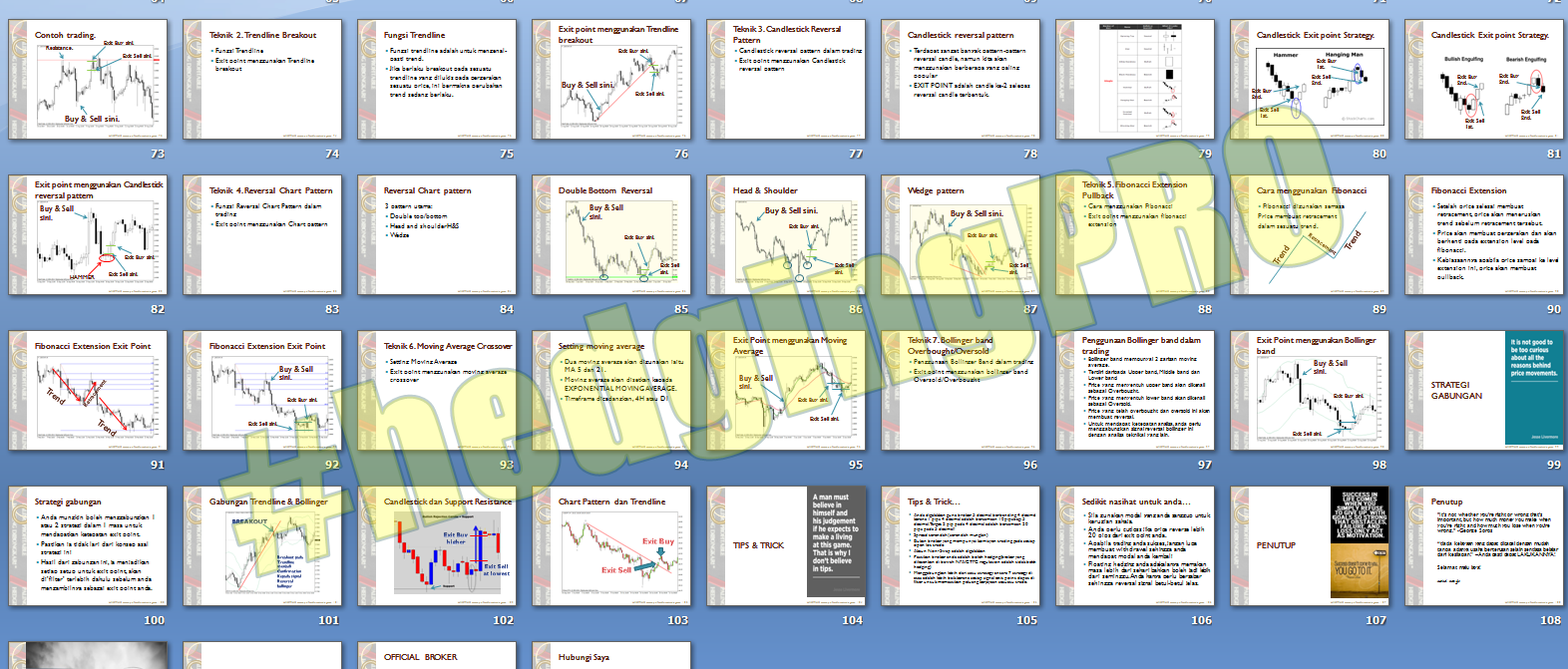Select the Double Bottom Reversal slide
This screenshot has width=1568, height=669.
pos(611,235)
